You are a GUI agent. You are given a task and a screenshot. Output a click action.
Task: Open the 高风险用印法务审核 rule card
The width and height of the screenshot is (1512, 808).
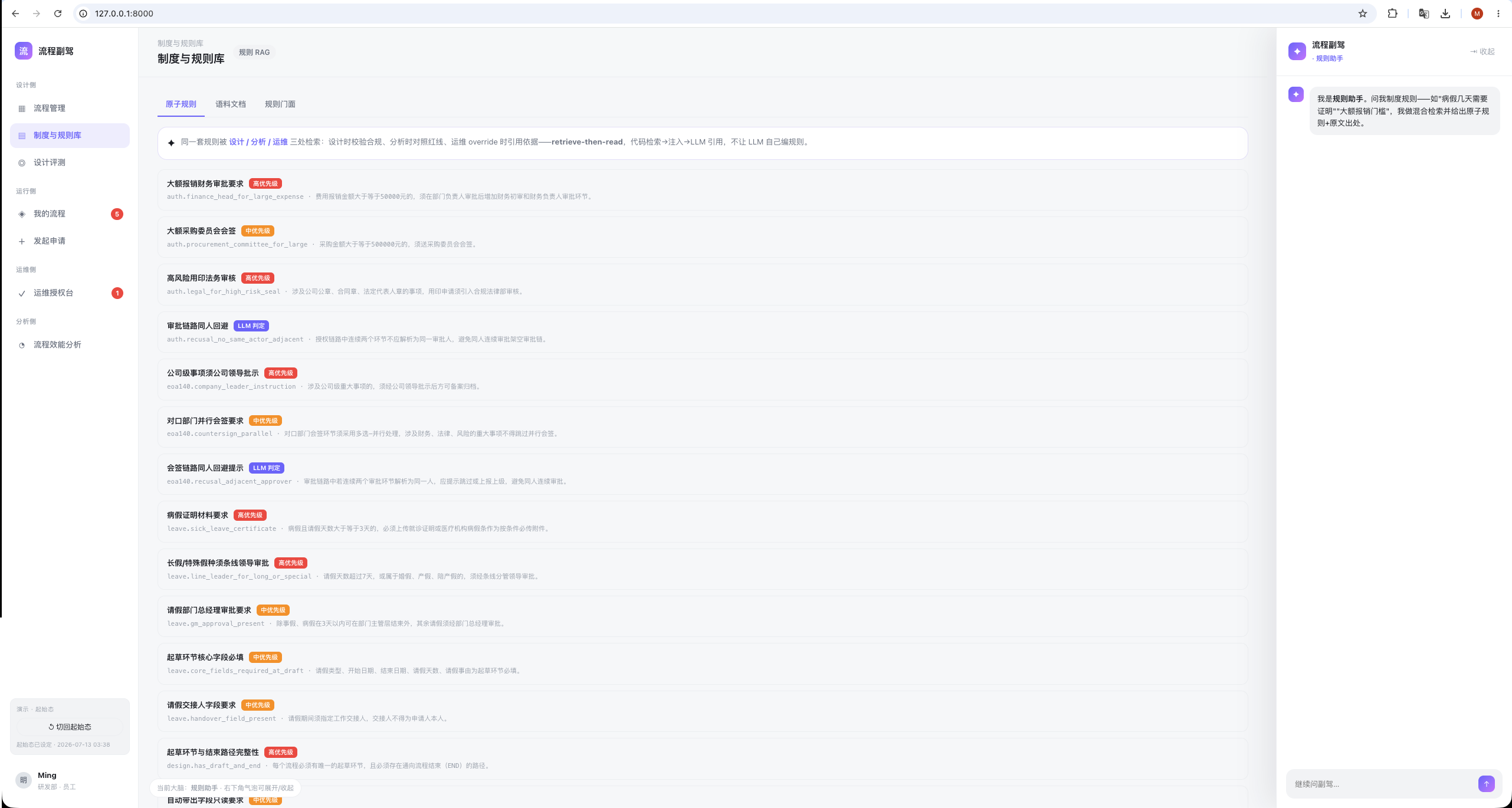tap(702, 284)
